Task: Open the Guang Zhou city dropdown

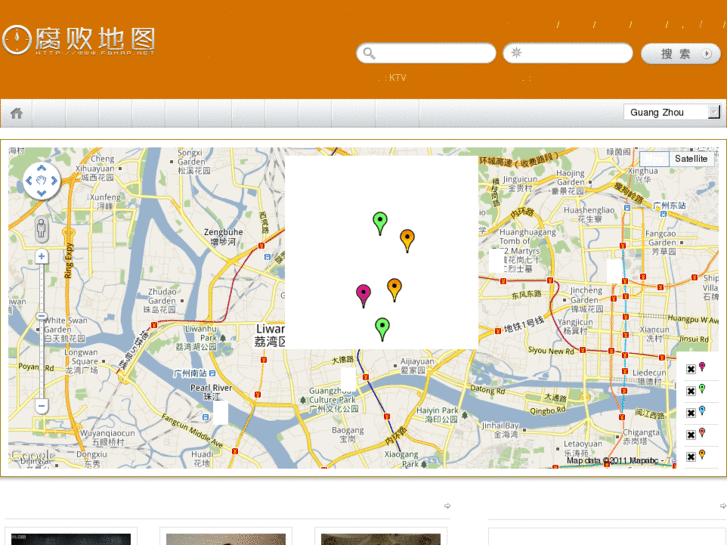Action: click(x=672, y=112)
